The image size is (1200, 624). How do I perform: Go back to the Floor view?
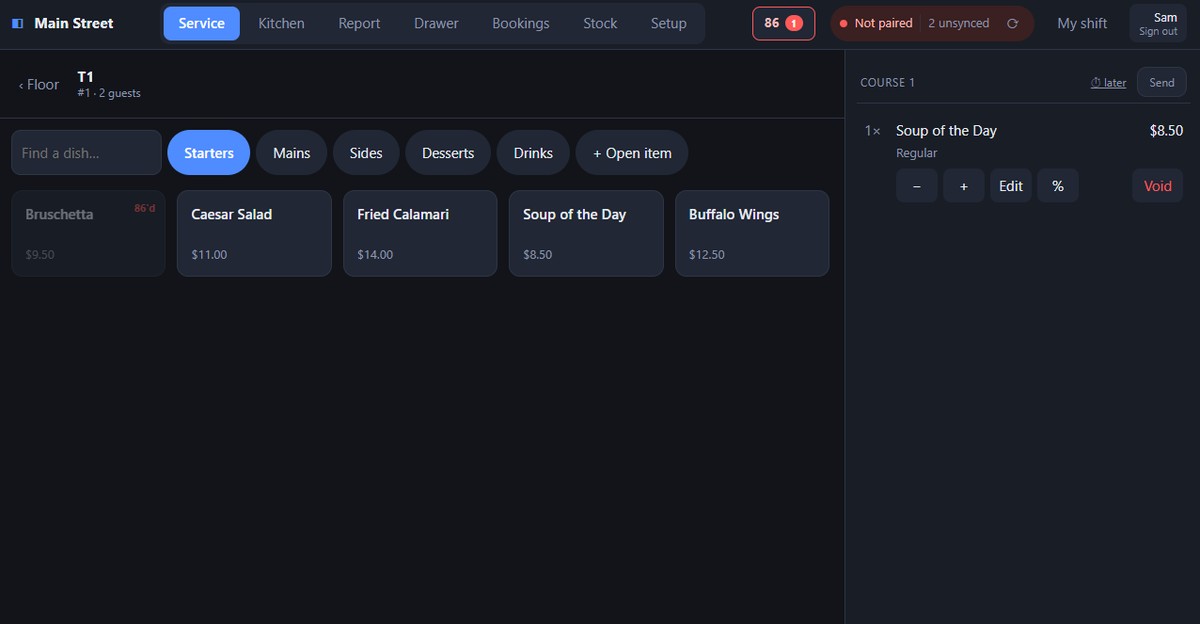pos(39,85)
